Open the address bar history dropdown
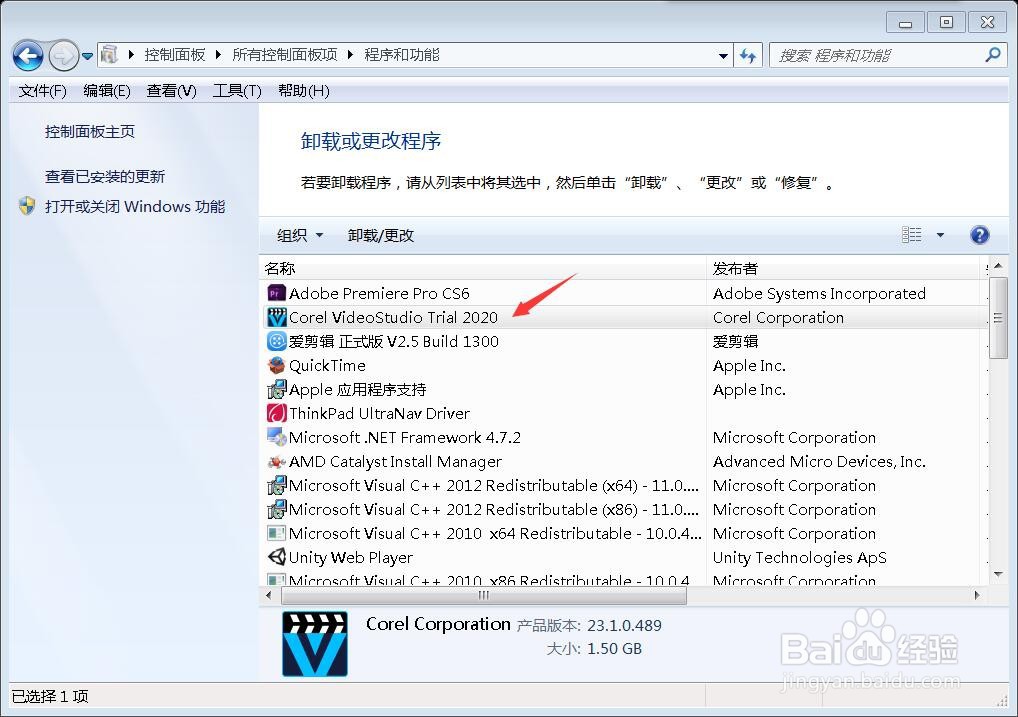 [723, 56]
